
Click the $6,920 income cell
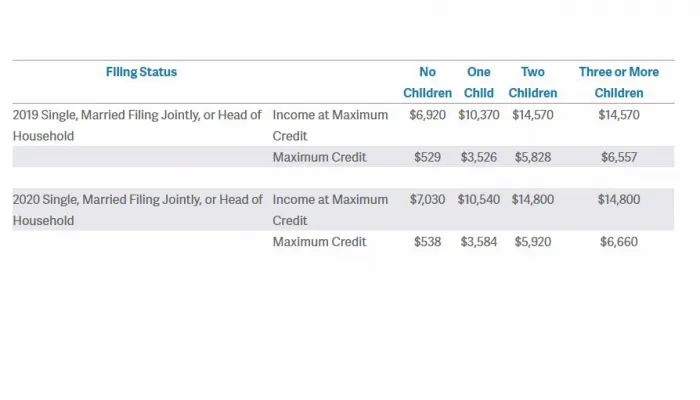[x=428, y=115]
